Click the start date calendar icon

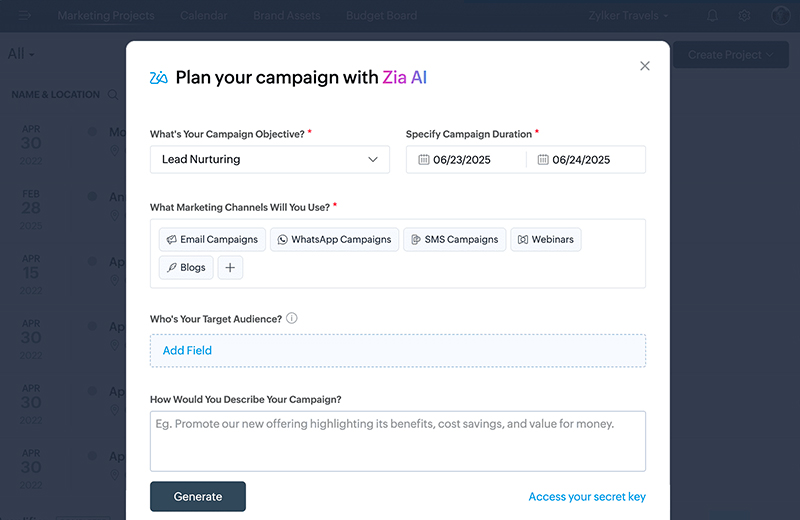424,159
